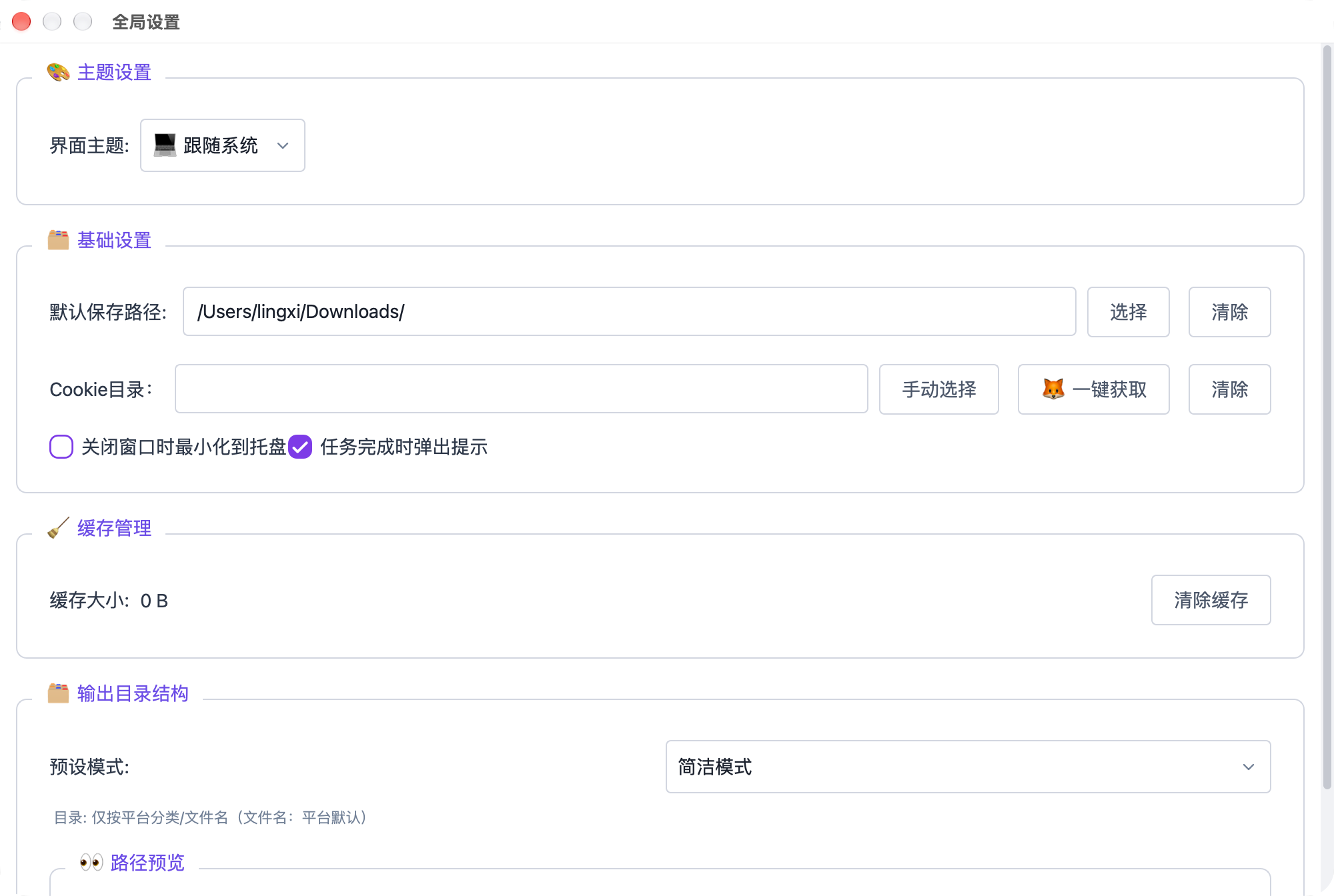Enable 关闭窗口时最小化到托盘 checkbox

click(61, 447)
